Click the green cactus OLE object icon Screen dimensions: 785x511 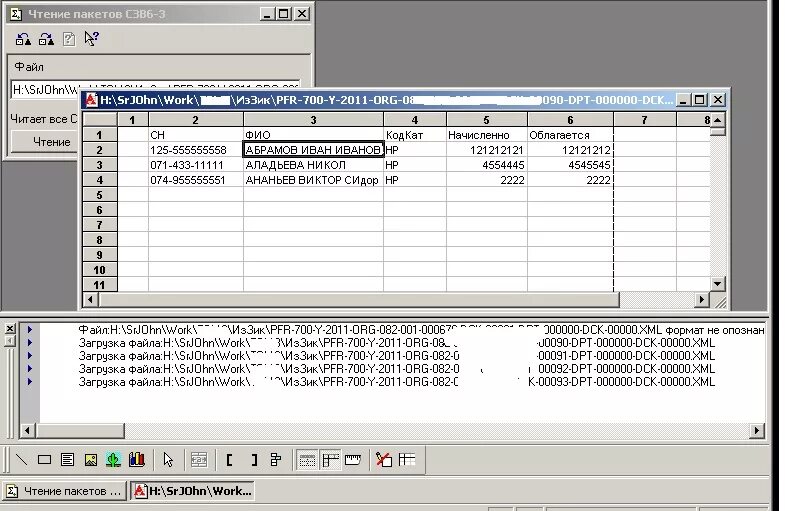tap(113, 459)
